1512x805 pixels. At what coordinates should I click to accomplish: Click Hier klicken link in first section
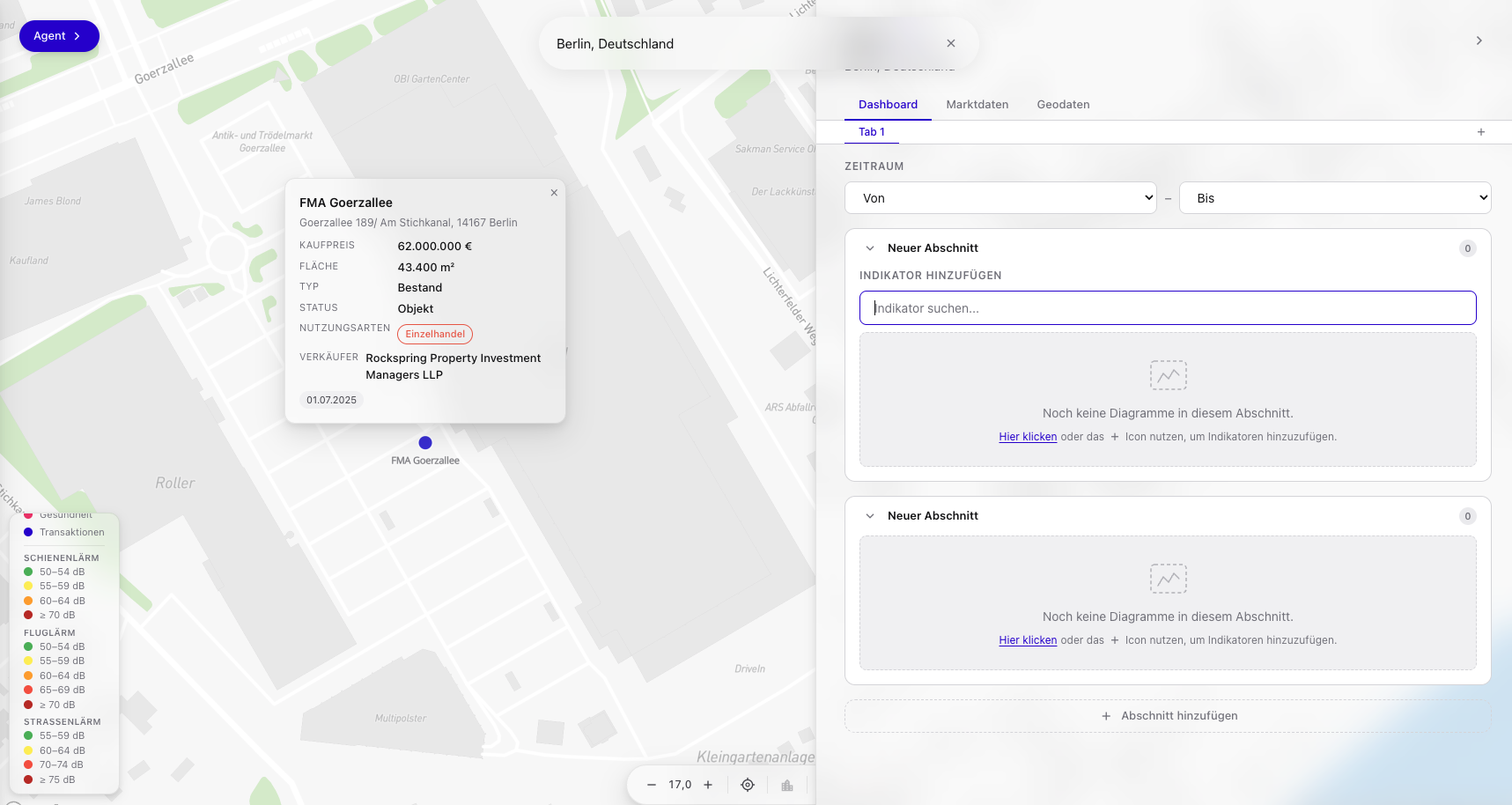pos(1028,437)
